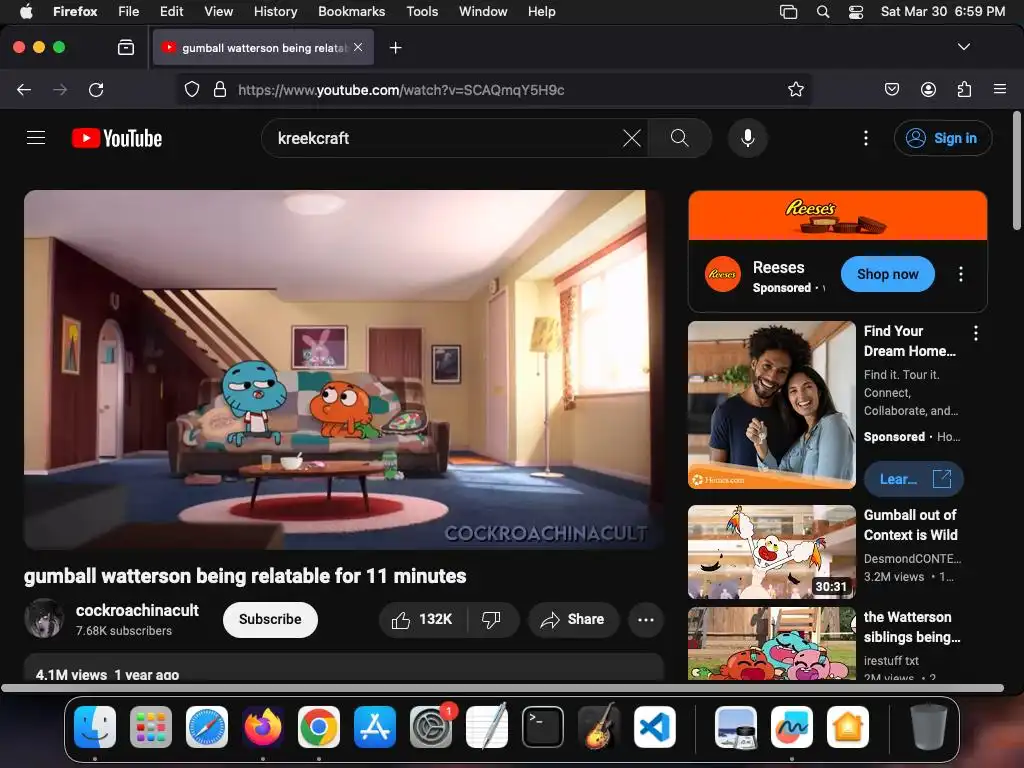Open the History menu
Image resolution: width=1024 pixels, height=768 pixels.
(x=275, y=11)
